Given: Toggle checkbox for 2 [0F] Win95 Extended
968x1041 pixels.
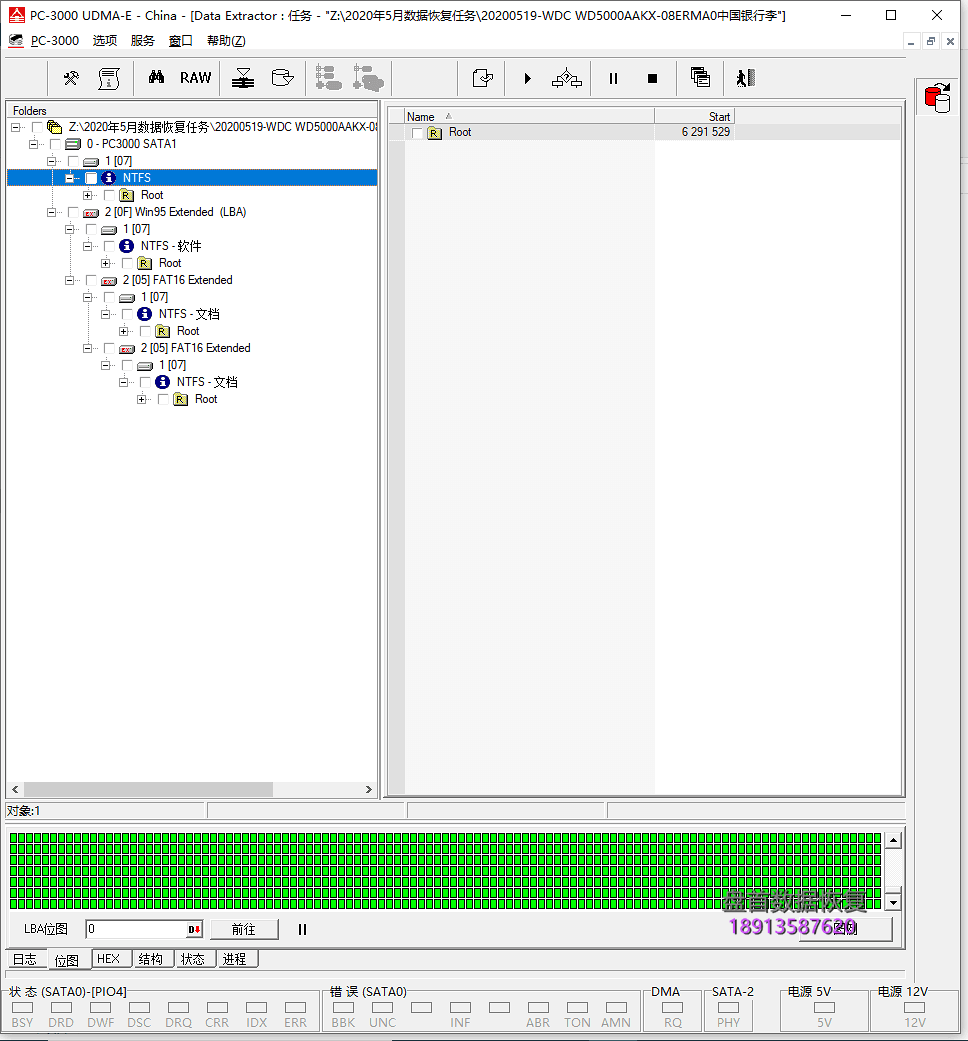Looking at the screenshot, I should [x=73, y=212].
